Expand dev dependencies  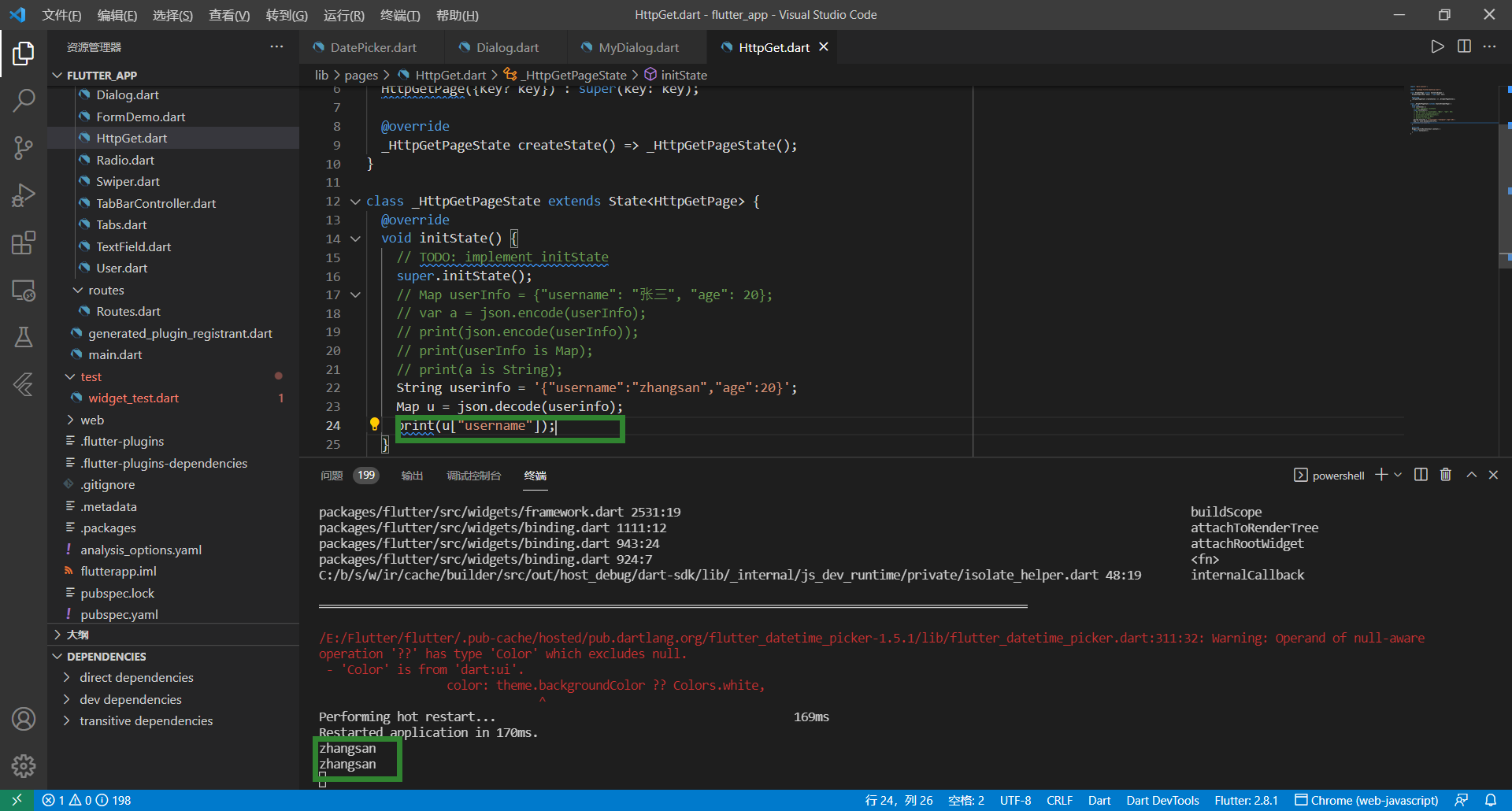pos(131,699)
